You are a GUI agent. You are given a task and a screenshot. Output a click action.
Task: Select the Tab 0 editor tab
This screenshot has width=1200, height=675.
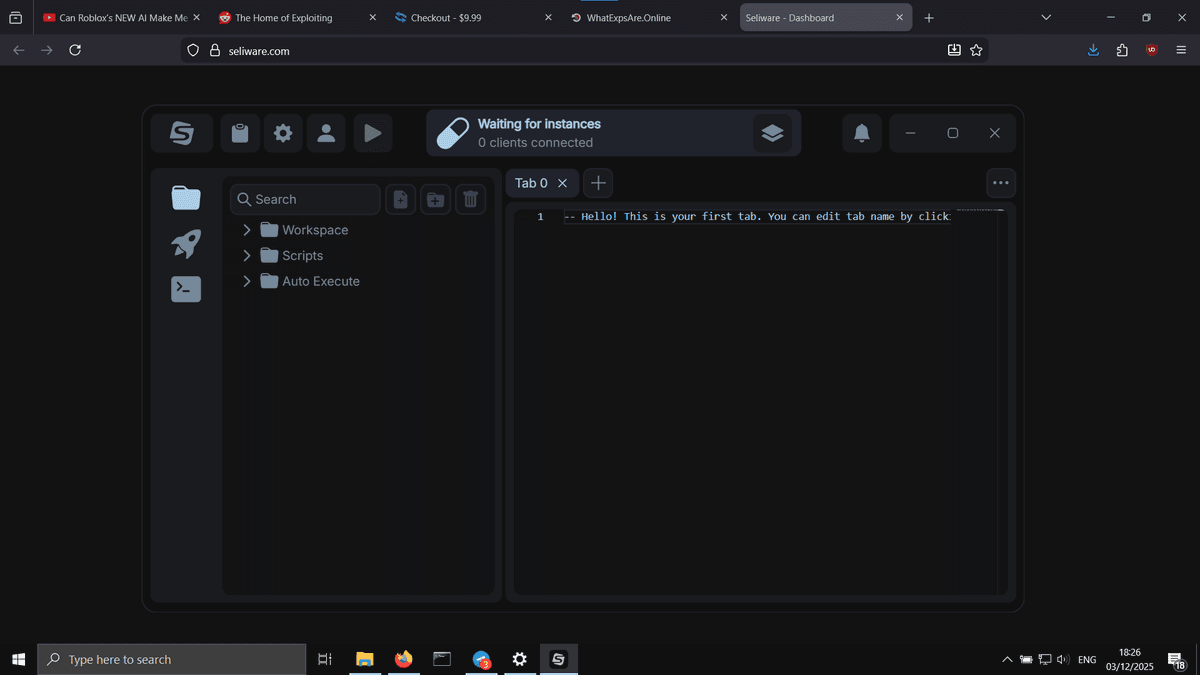pos(531,183)
